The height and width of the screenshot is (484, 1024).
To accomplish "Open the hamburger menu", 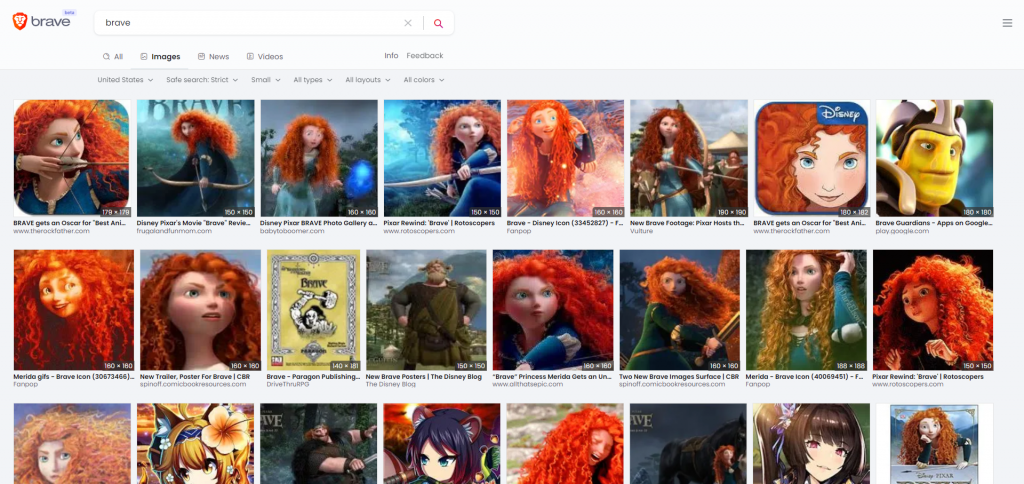I will tap(1006, 23).
